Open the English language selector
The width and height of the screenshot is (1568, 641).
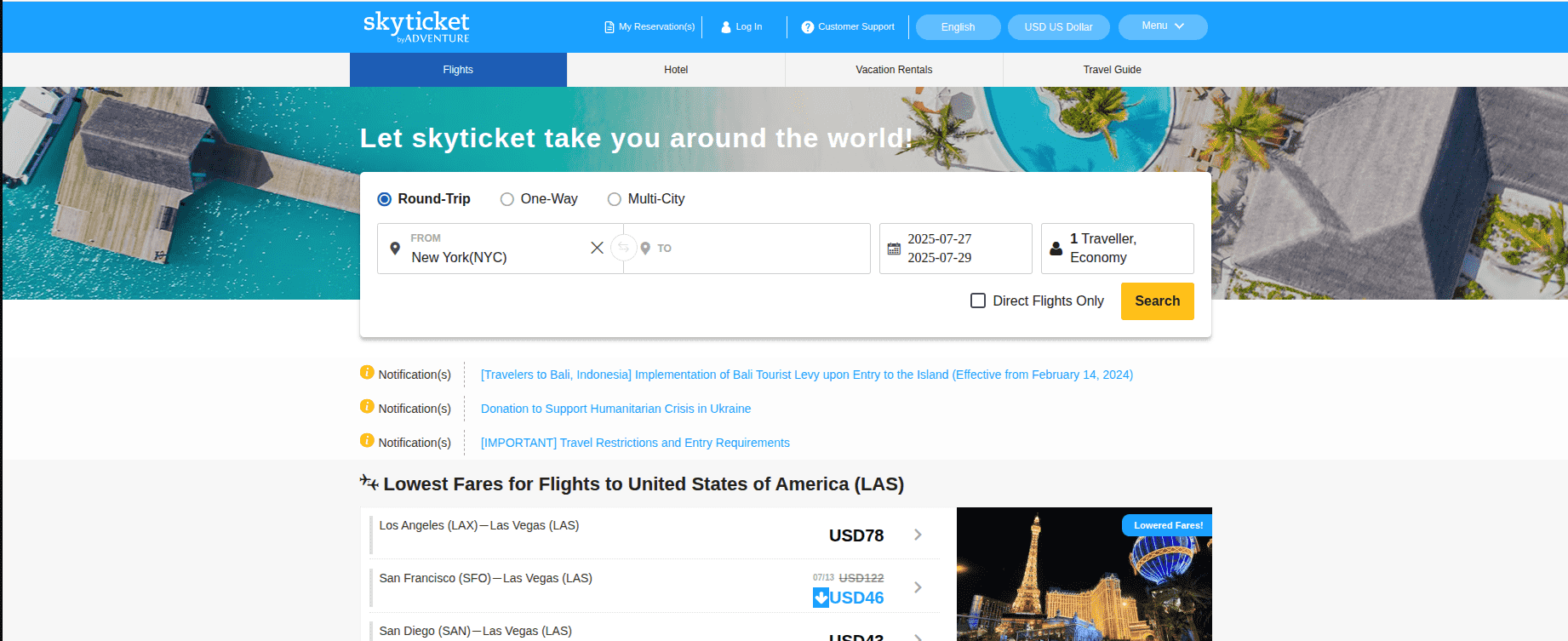958,27
